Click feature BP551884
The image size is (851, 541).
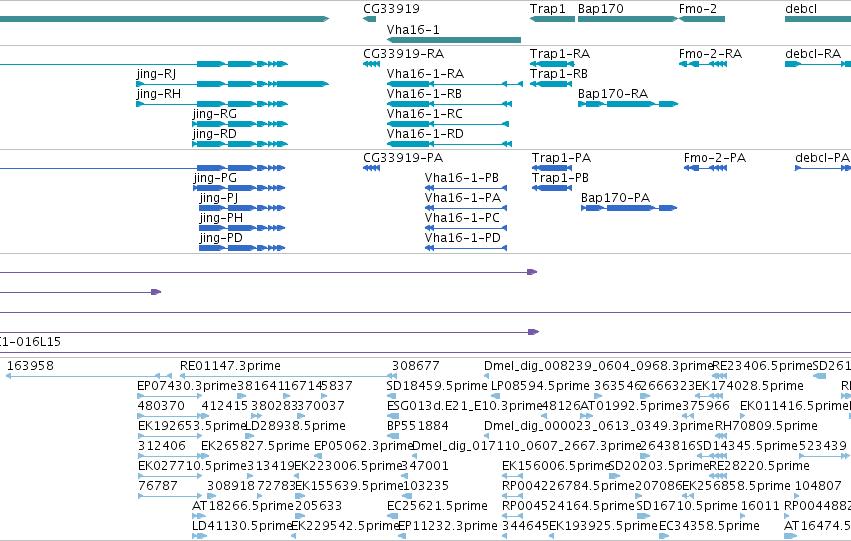(418, 427)
